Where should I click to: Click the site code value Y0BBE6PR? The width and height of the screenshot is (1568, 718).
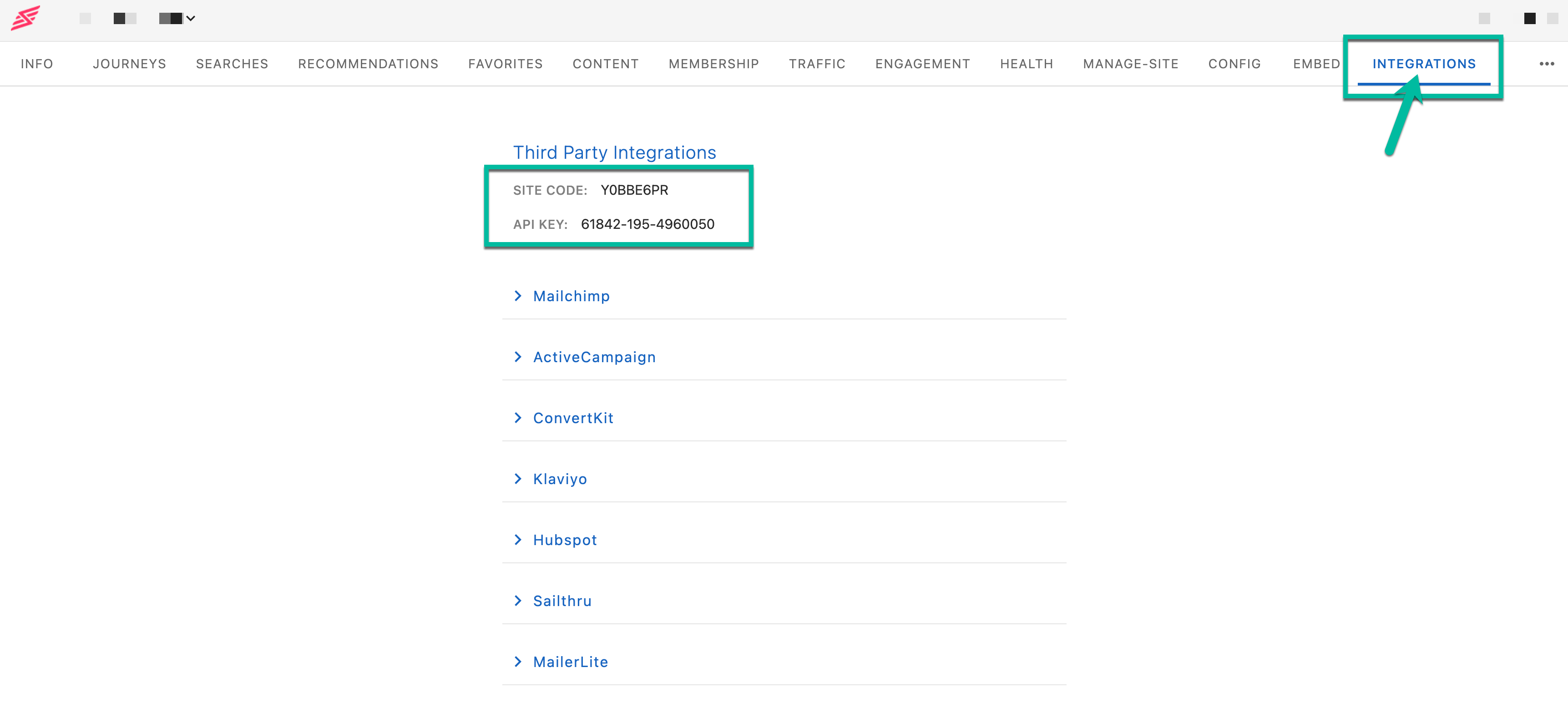634,190
